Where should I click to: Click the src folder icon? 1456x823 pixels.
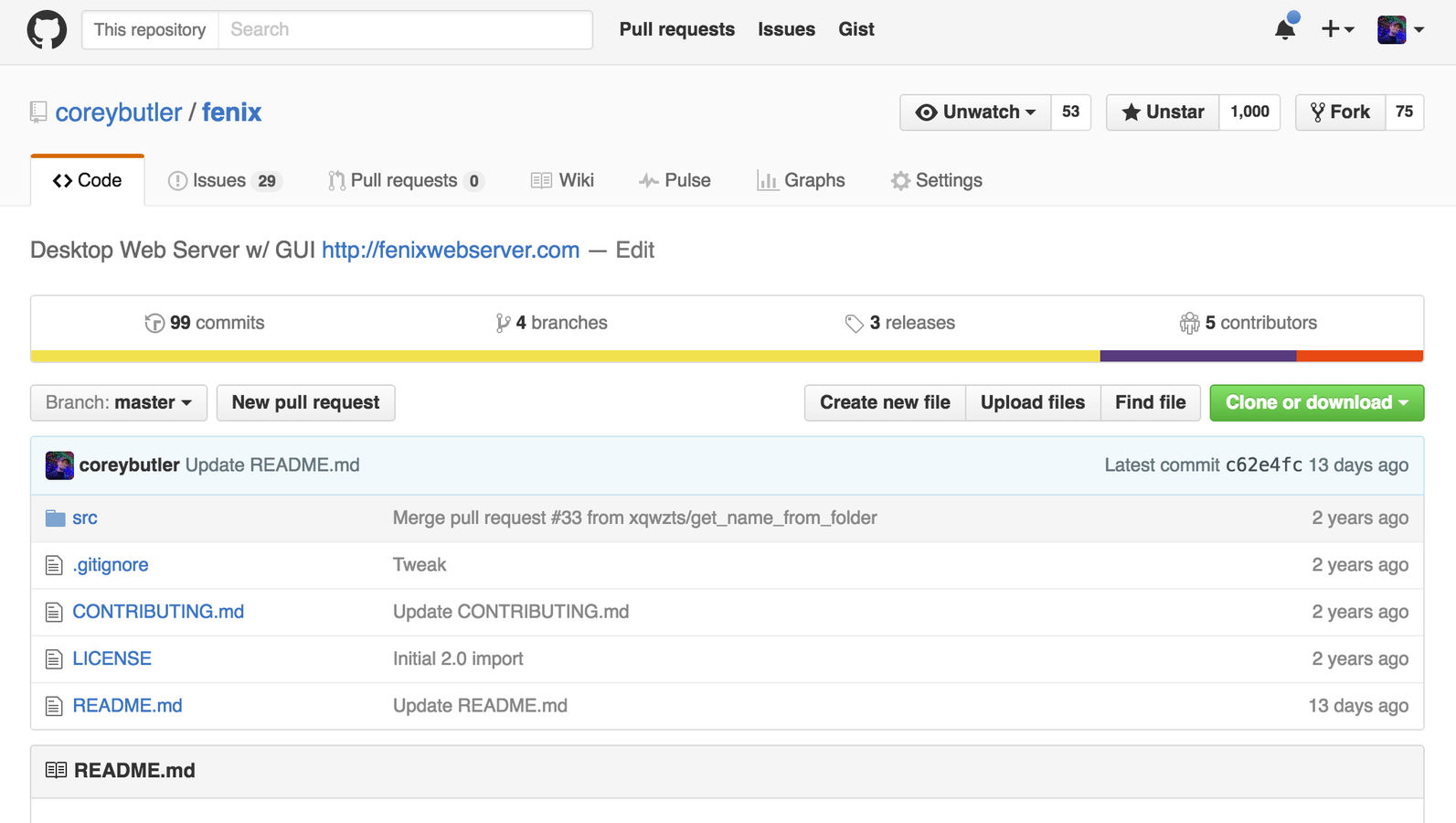click(55, 518)
